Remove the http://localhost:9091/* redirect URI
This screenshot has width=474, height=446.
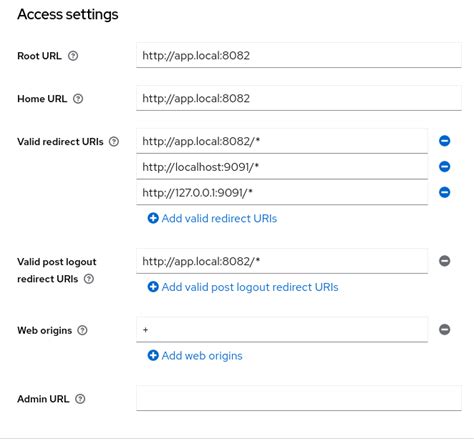click(444, 166)
